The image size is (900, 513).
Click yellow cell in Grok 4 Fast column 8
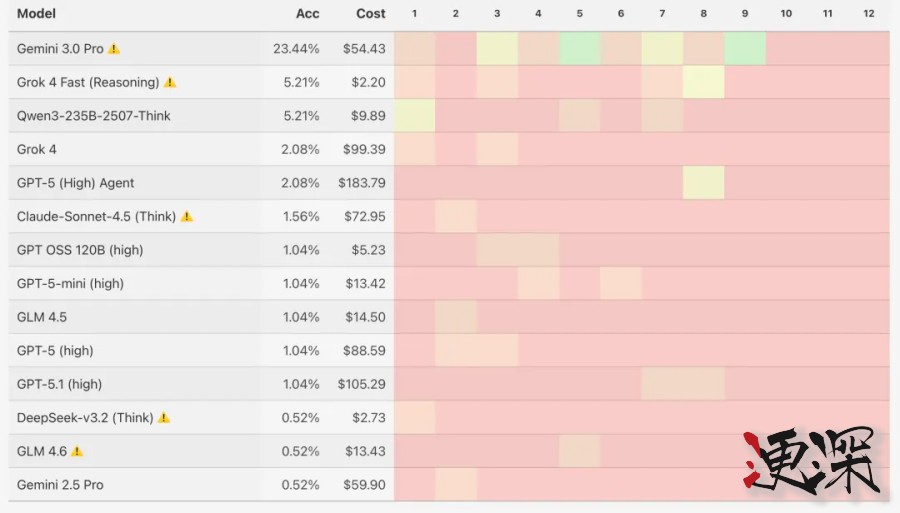[x=703, y=82]
